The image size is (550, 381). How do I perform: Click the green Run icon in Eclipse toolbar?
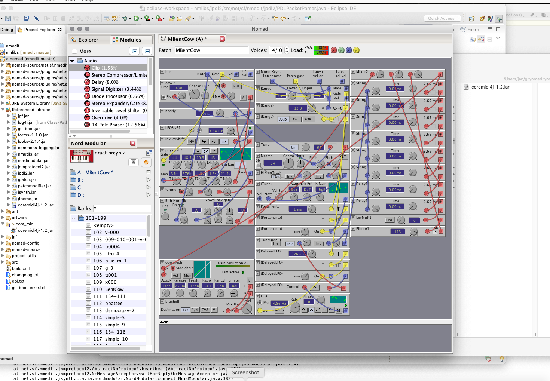point(136,18)
